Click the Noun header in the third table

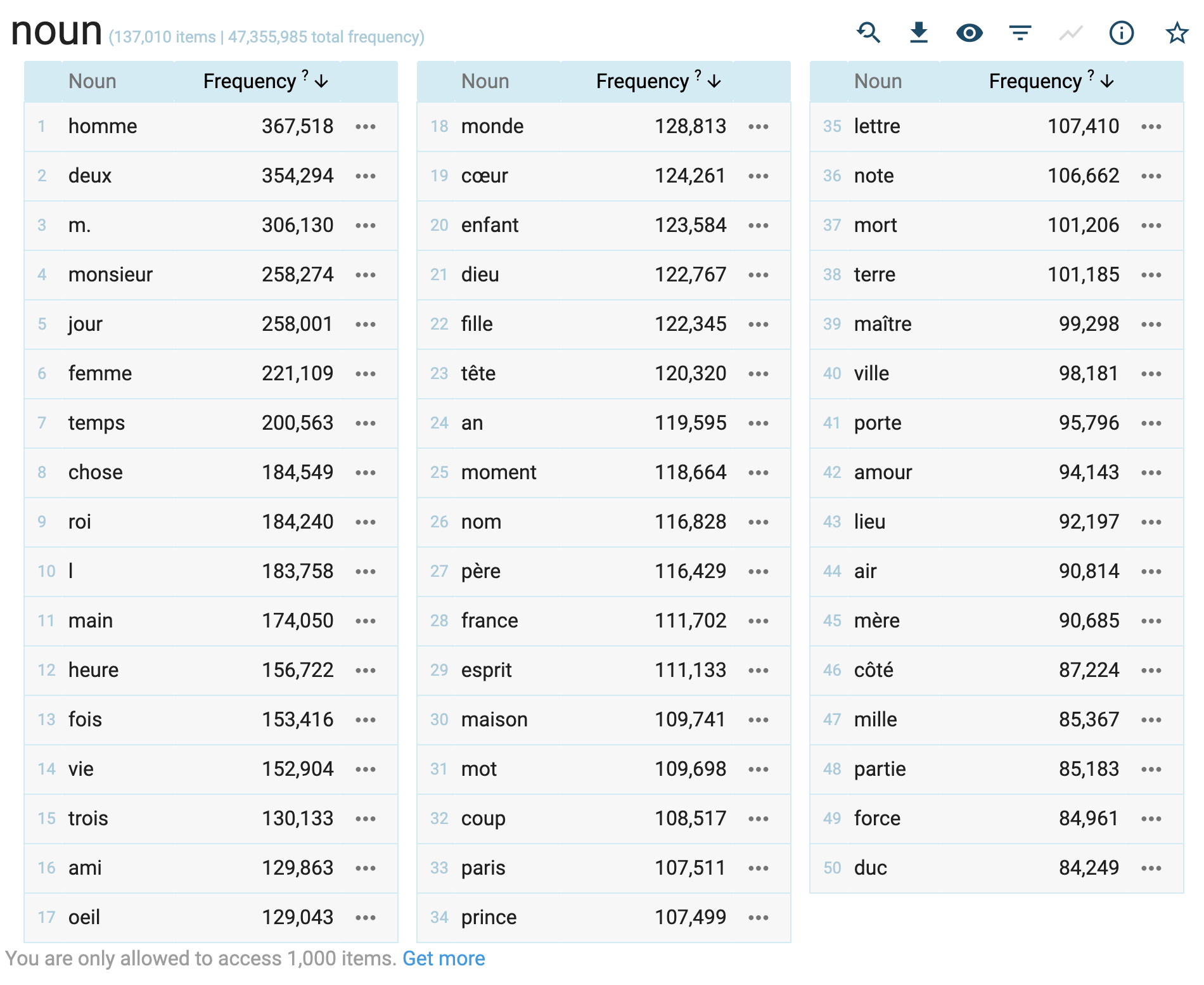pyautogui.click(x=878, y=81)
